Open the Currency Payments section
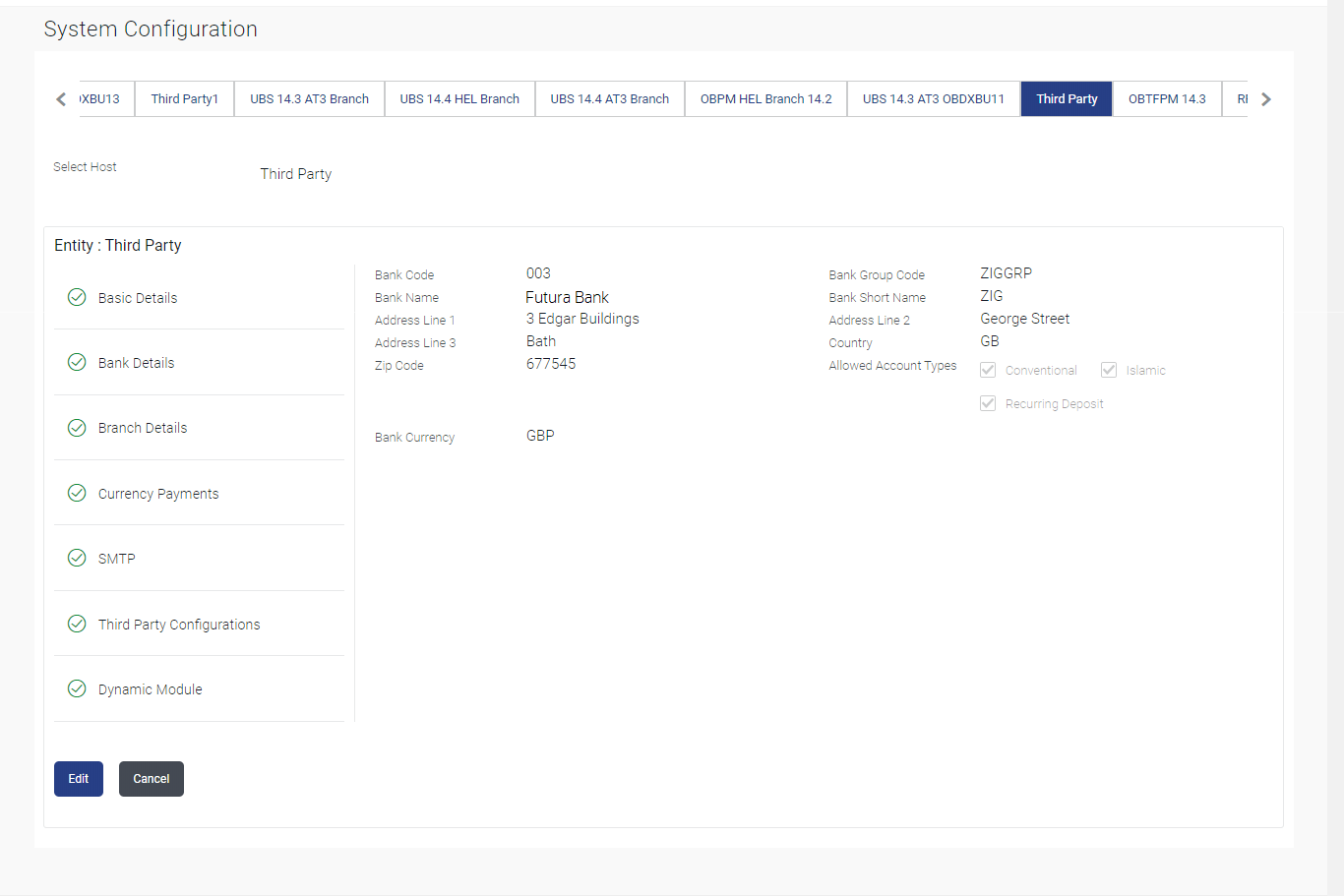This screenshot has height=896, width=1344. 158,494
